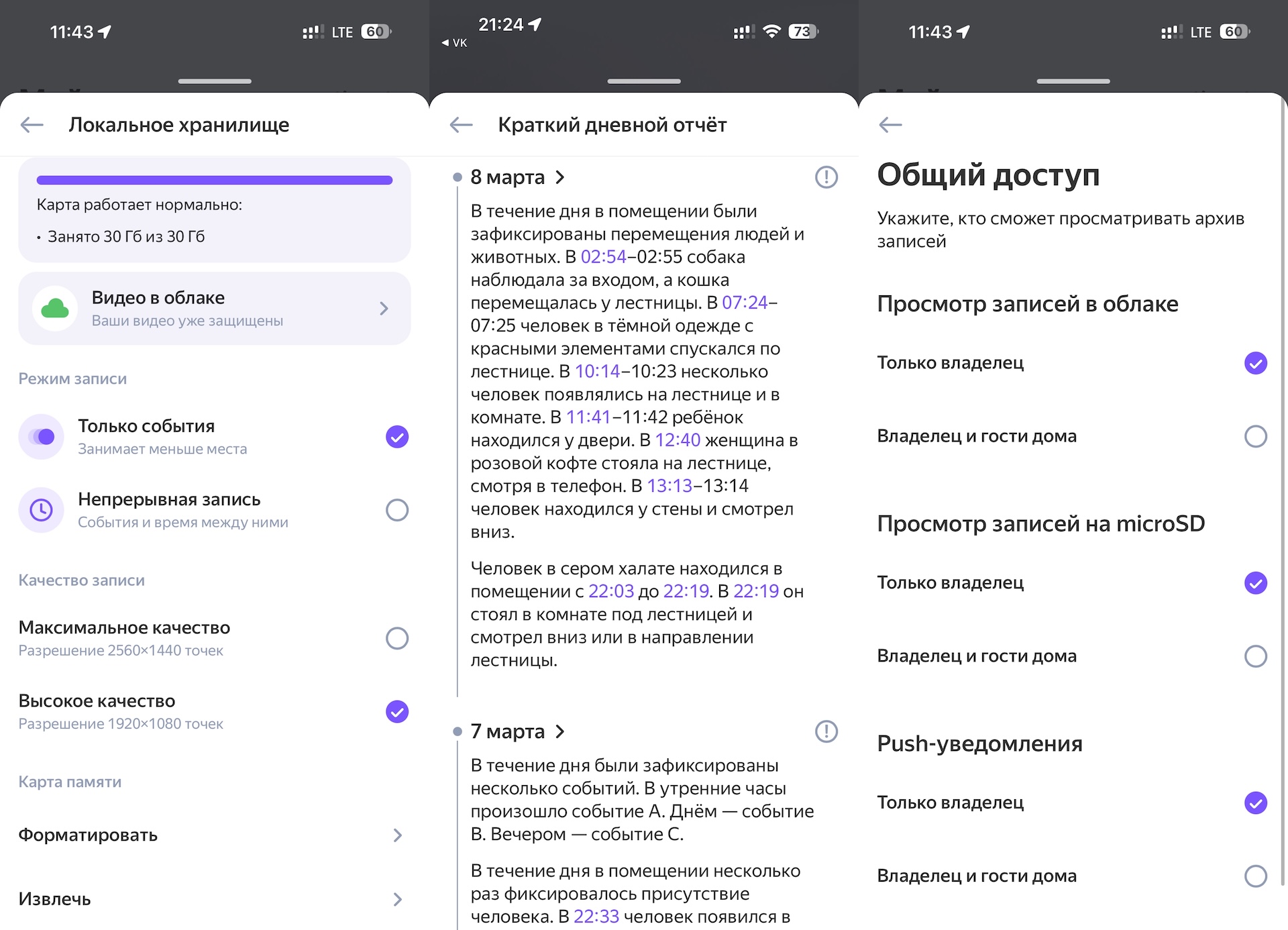Tap info icon next to 7 марта
The height and width of the screenshot is (930, 1288).
(x=826, y=731)
